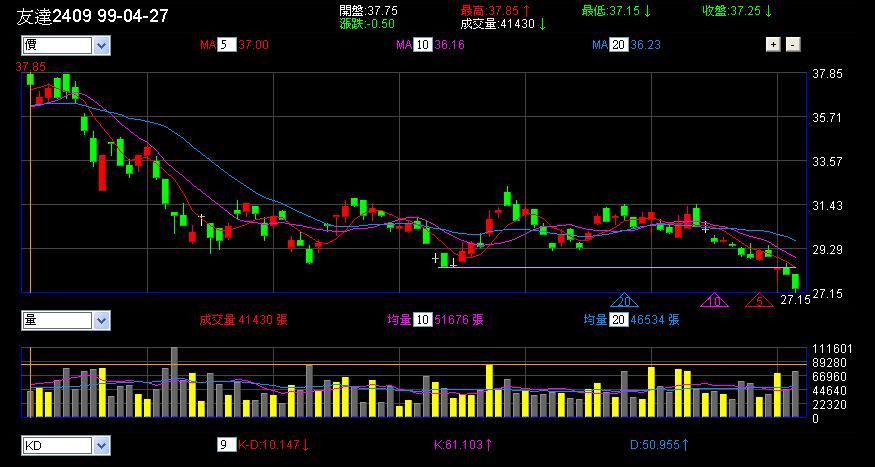Click the plus zoom-in button
This screenshot has height=467, width=875.
[773, 45]
